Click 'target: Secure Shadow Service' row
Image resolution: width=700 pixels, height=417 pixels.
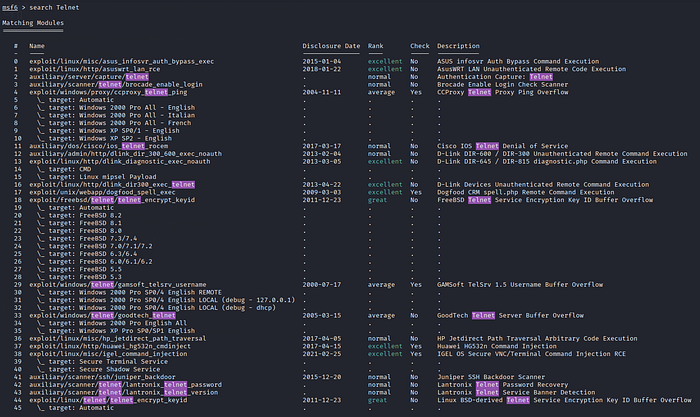pyautogui.click(x=99, y=370)
